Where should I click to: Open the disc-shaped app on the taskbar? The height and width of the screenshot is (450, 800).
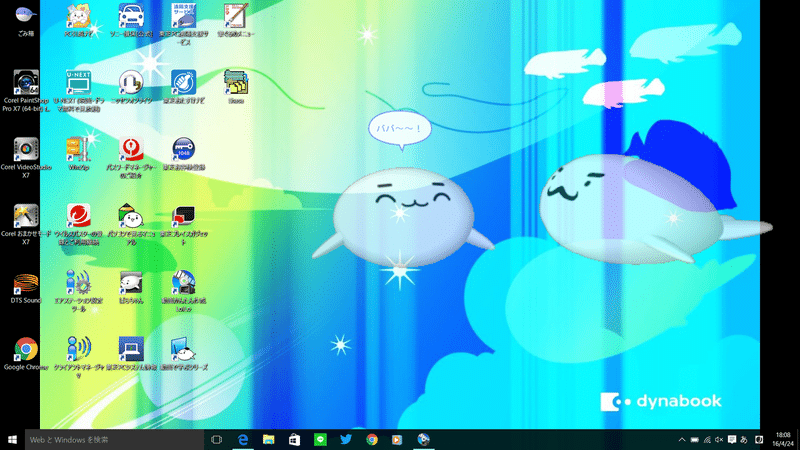[x=423, y=440]
